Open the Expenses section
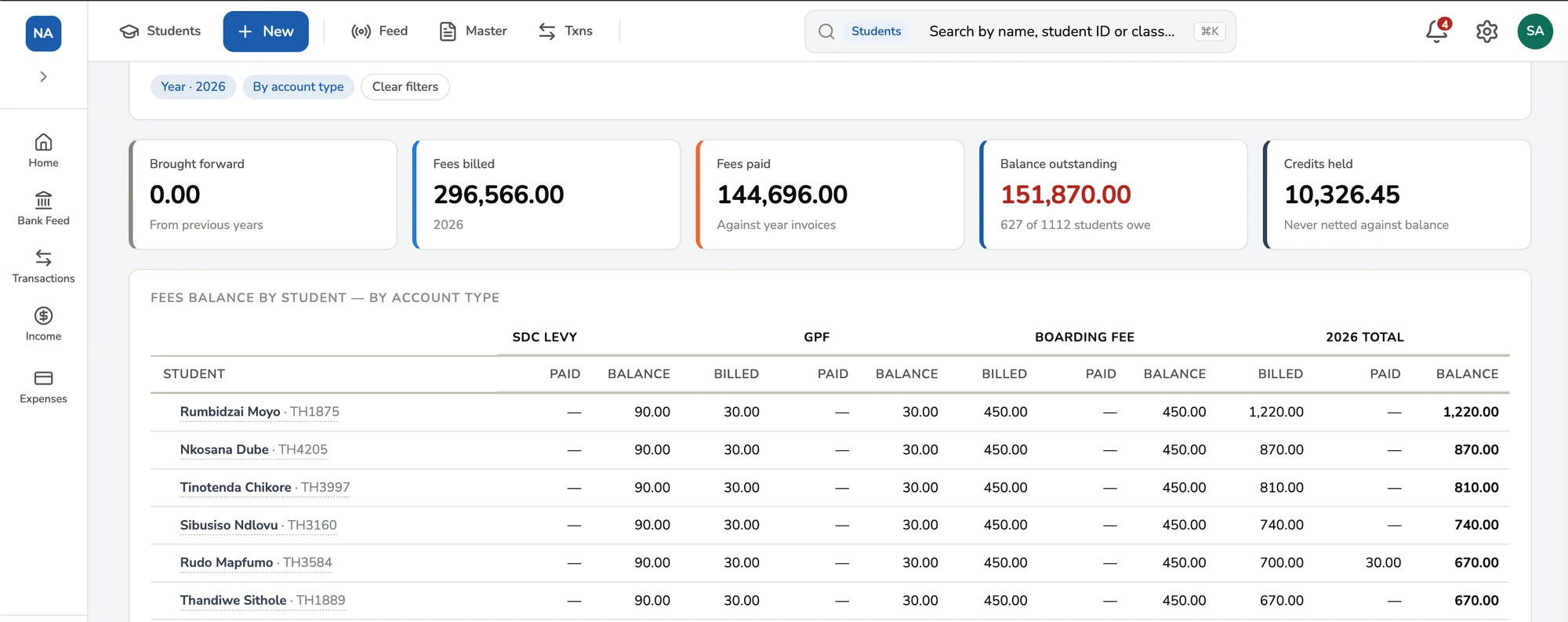 point(43,387)
